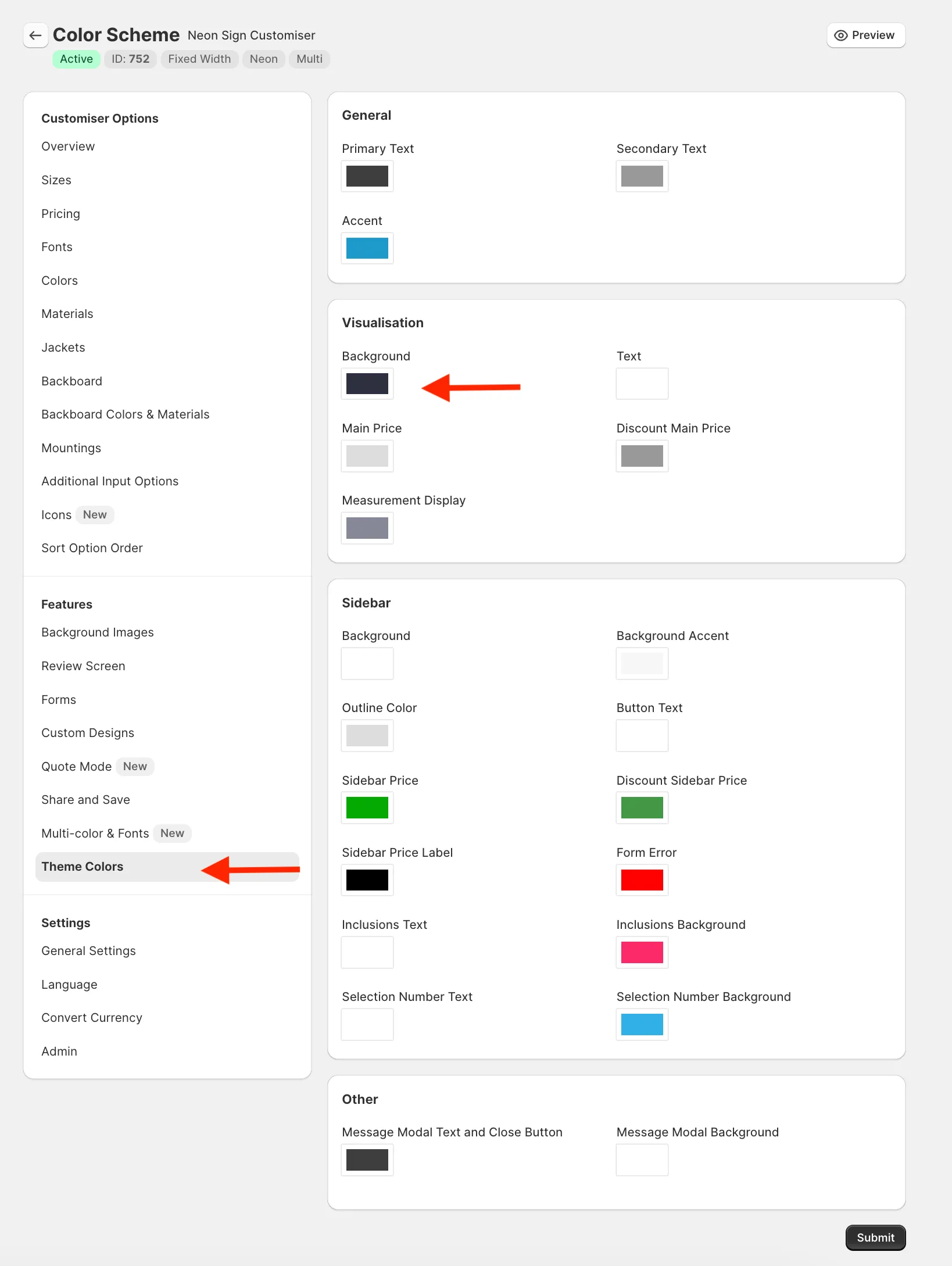Pick the Measurement Display color swatch
The height and width of the screenshot is (1266, 952).
pos(367,528)
